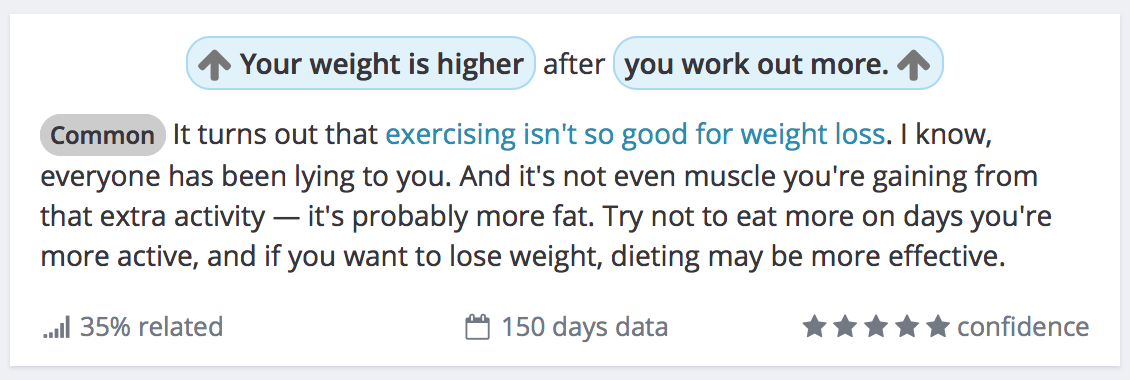Click the signal bars icon next to '35% related'
The image size is (1130, 380).
click(56, 329)
